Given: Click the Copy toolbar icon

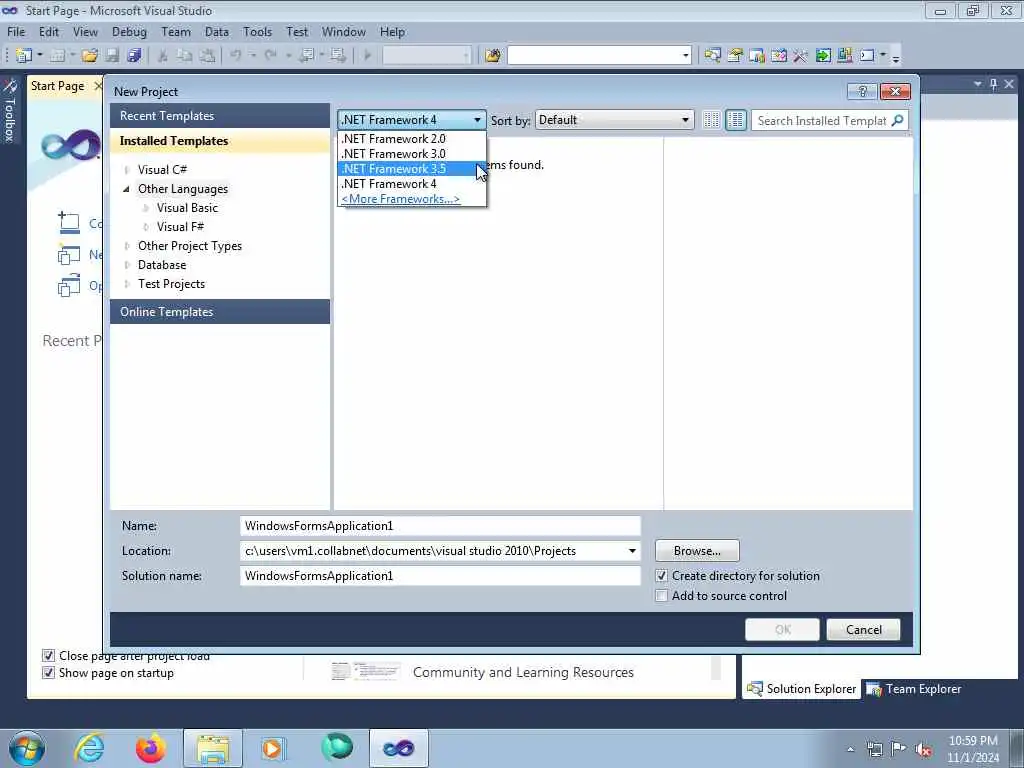Looking at the screenshot, I should [185, 56].
